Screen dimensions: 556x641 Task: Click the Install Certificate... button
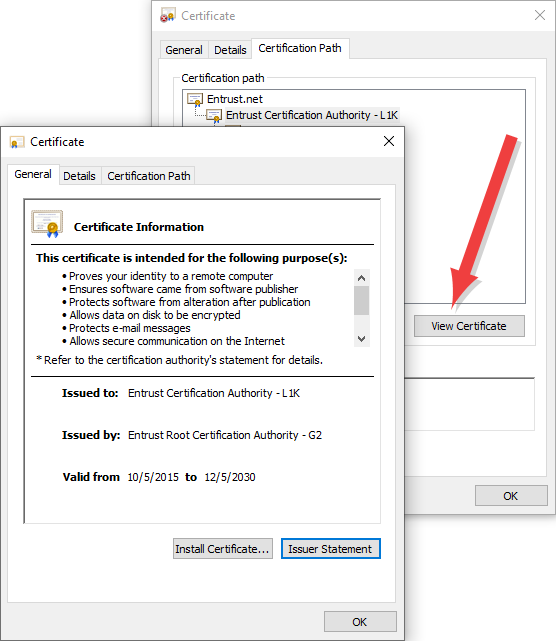222,549
